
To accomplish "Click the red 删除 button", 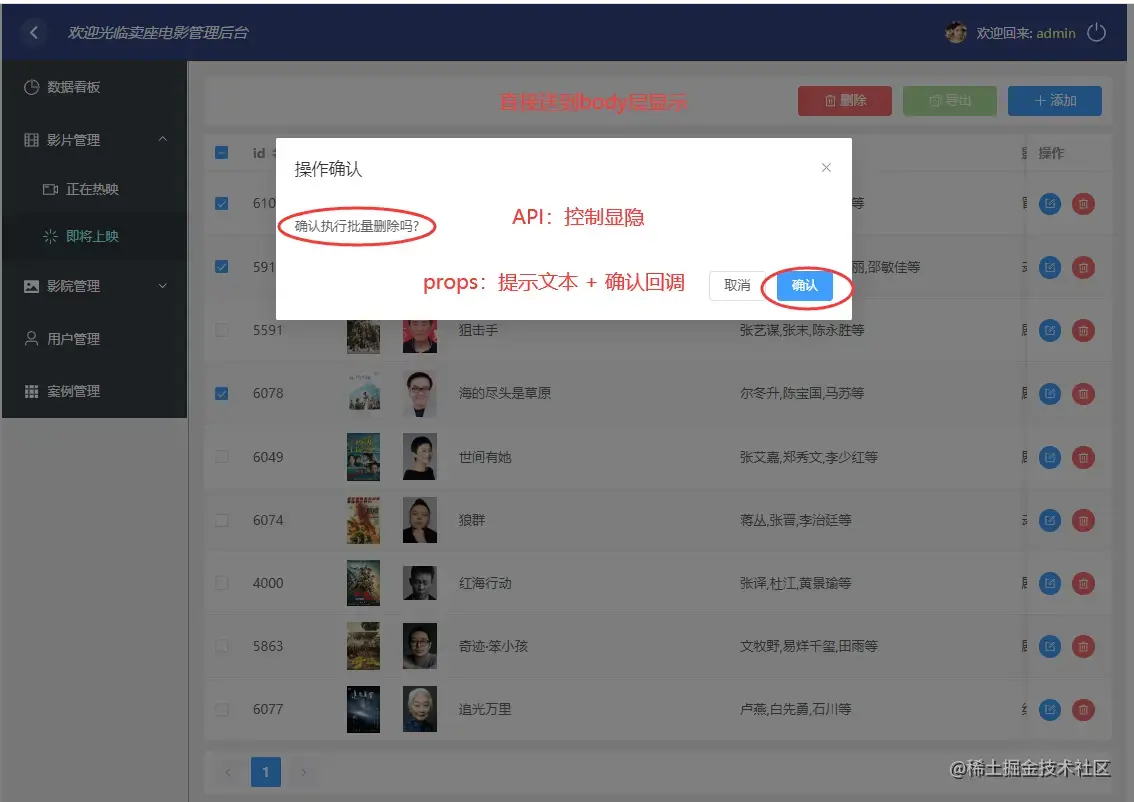I will pyautogui.click(x=845, y=101).
